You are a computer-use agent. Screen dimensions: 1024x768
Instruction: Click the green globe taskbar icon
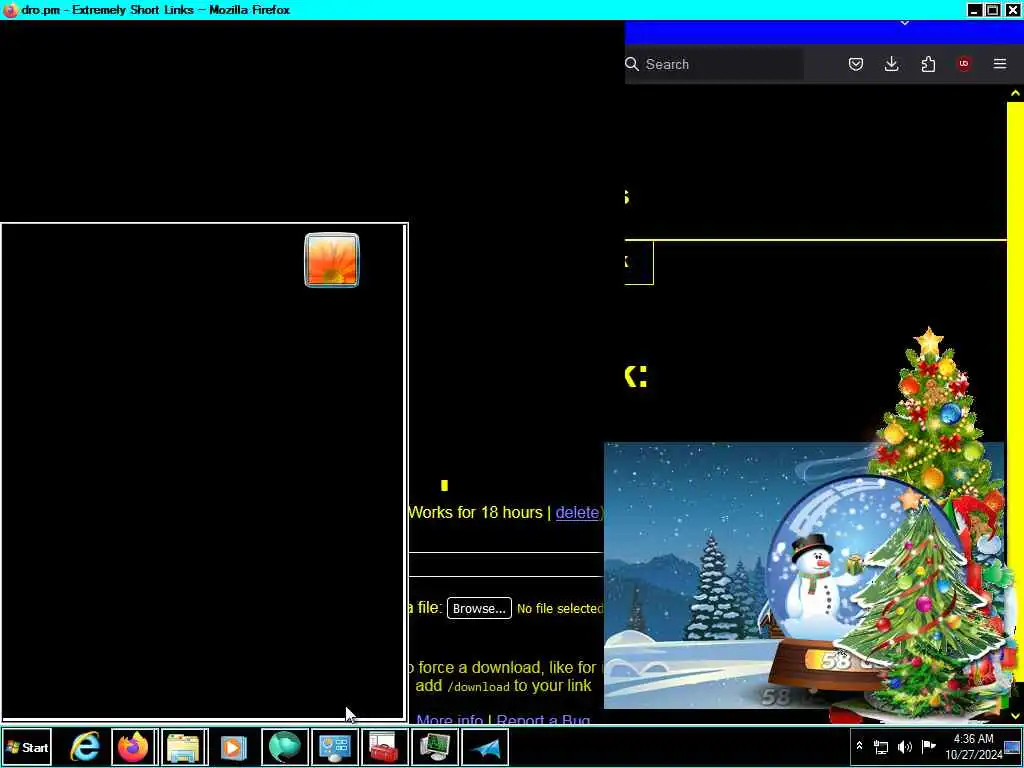[285, 747]
